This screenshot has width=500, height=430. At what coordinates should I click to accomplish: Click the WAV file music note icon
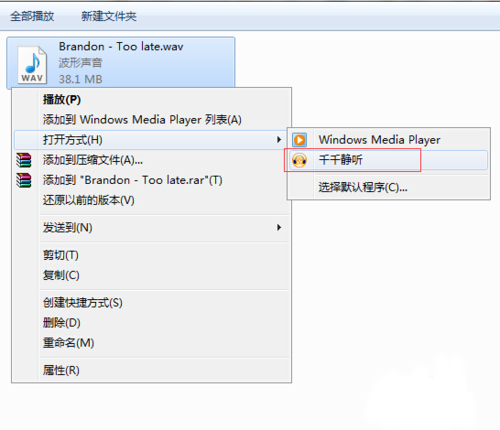32,65
